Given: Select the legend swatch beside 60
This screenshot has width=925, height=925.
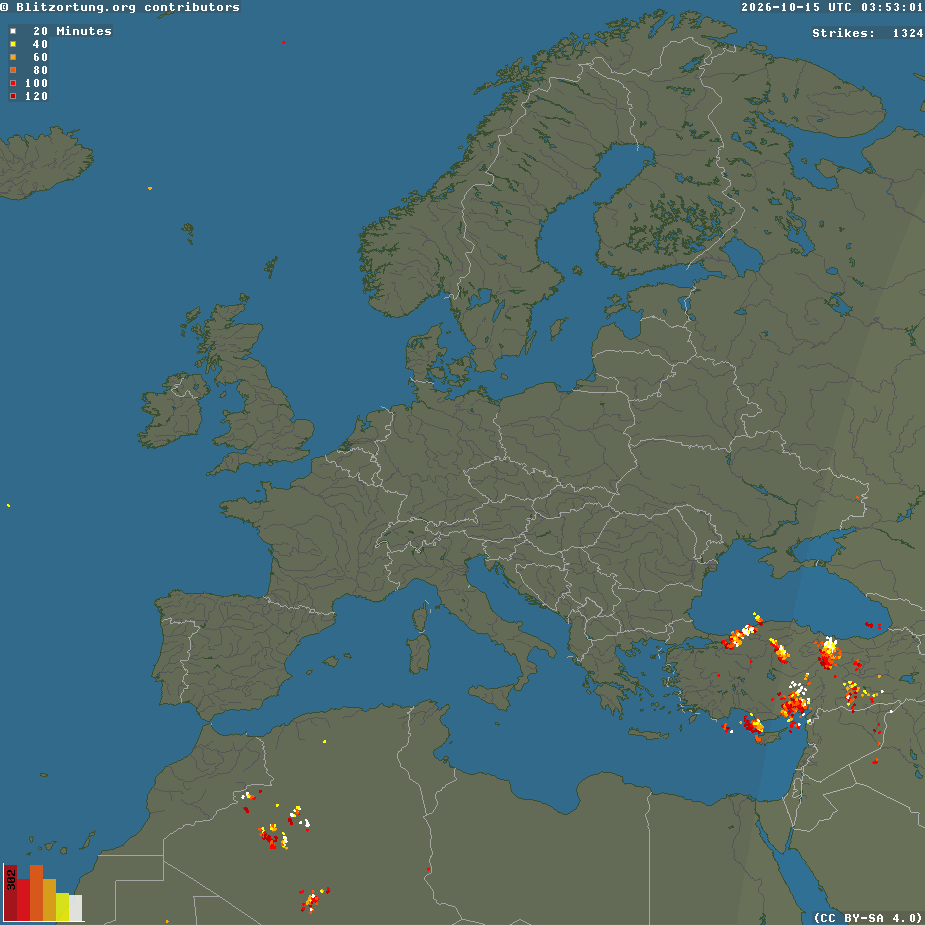Looking at the screenshot, I should tap(13, 57).
